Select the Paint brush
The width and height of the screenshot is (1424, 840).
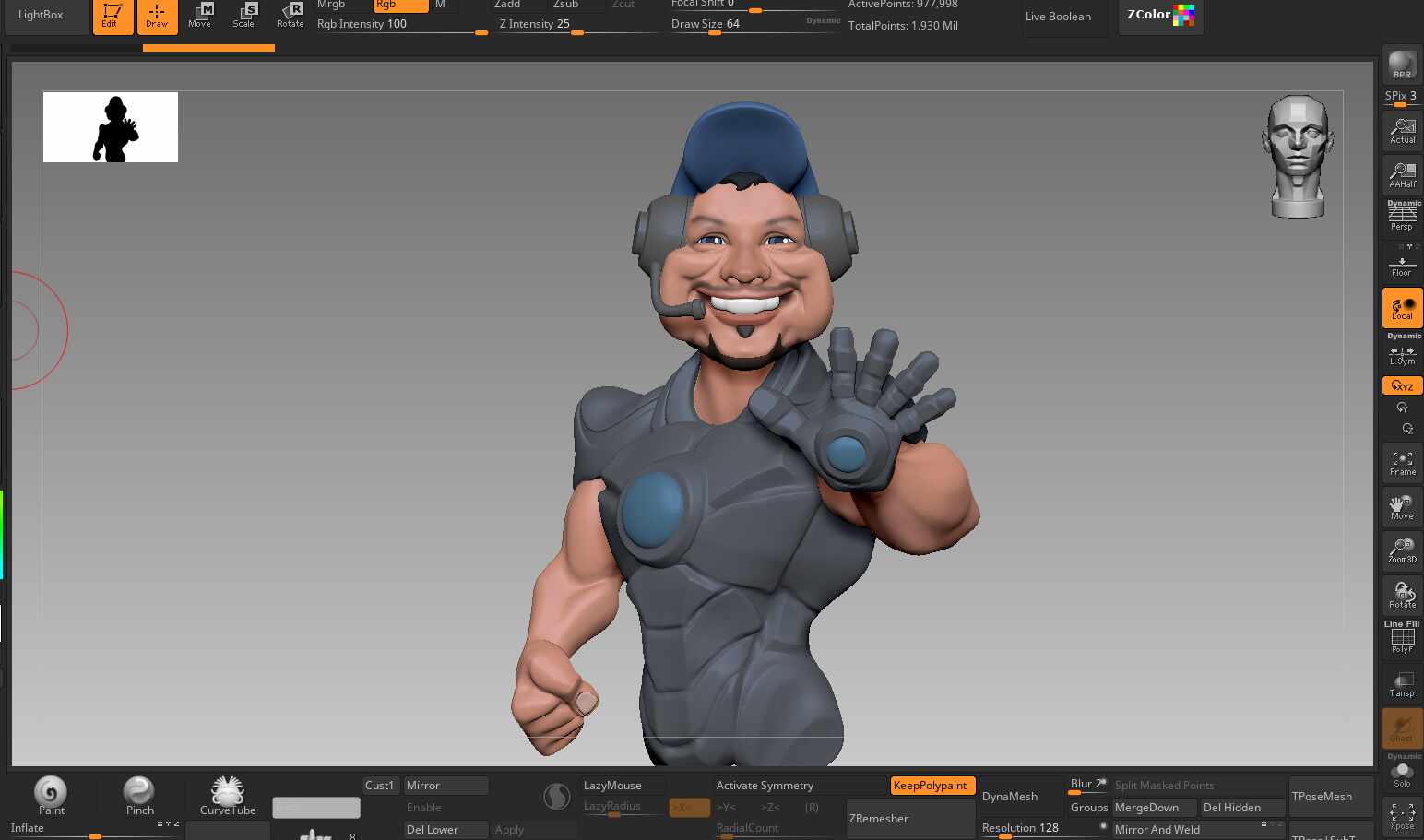(x=51, y=794)
